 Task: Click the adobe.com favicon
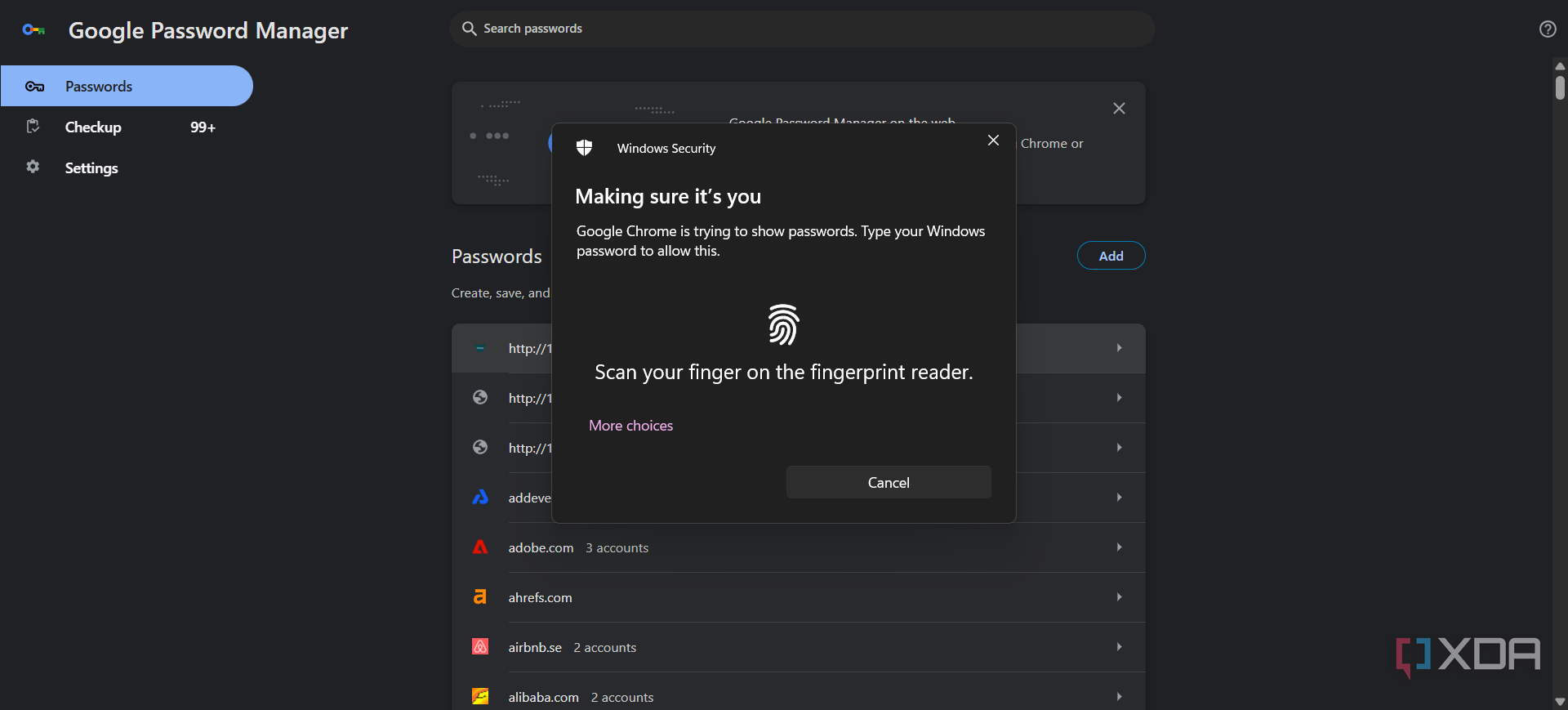(x=480, y=547)
